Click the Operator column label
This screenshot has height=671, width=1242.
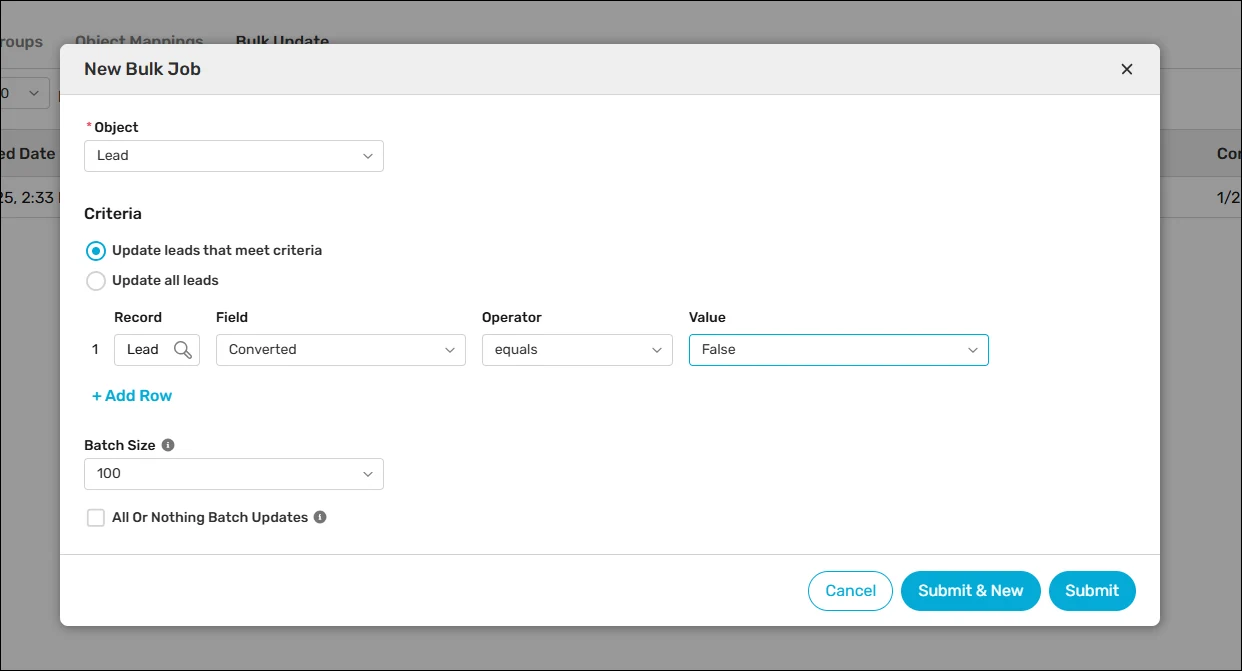[512, 317]
